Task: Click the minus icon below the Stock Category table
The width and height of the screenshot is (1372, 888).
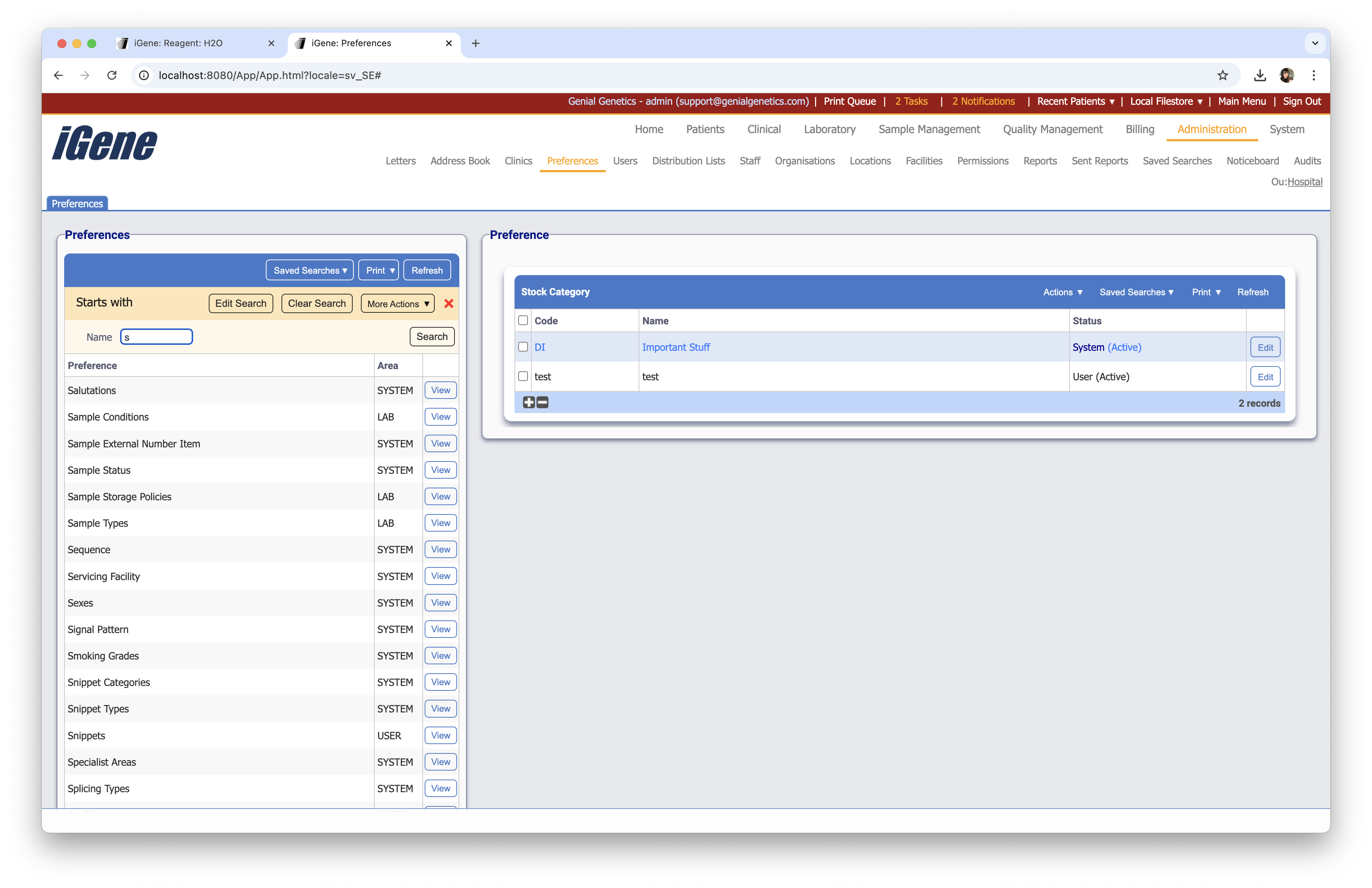Action: (542, 402)
